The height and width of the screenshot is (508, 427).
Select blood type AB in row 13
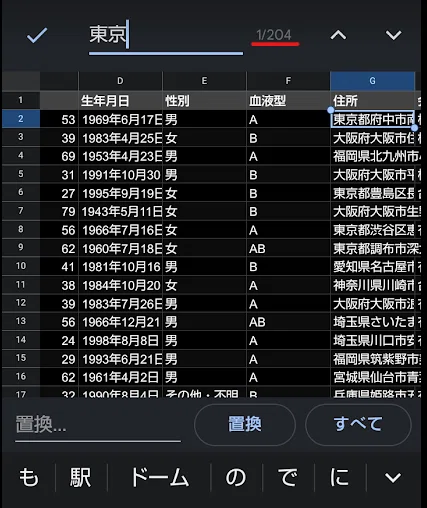[x=288, y=322]
